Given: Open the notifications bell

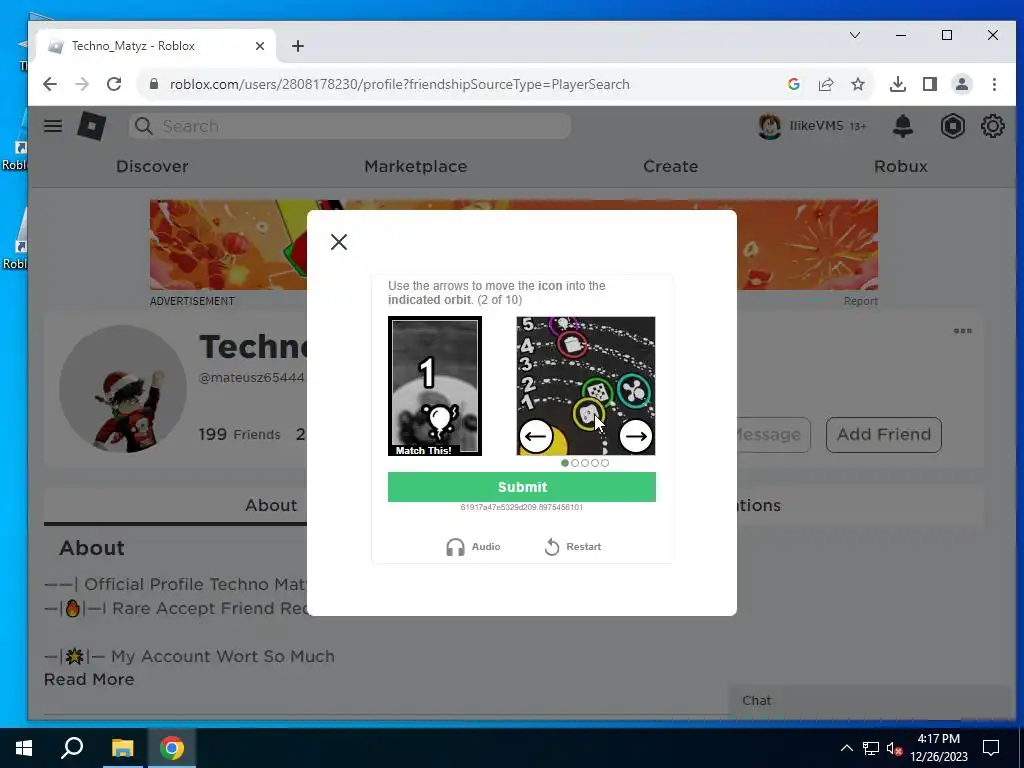Looking at the screenshot, I should (903, 126).
